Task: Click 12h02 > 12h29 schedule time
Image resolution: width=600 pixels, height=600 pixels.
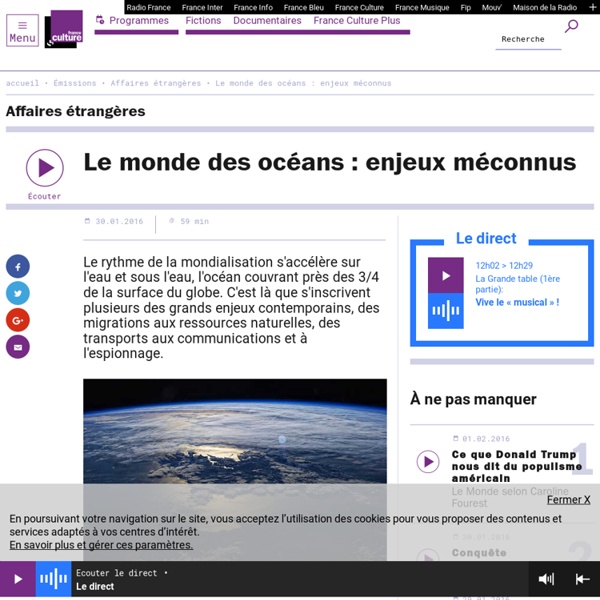Action: 504,266
